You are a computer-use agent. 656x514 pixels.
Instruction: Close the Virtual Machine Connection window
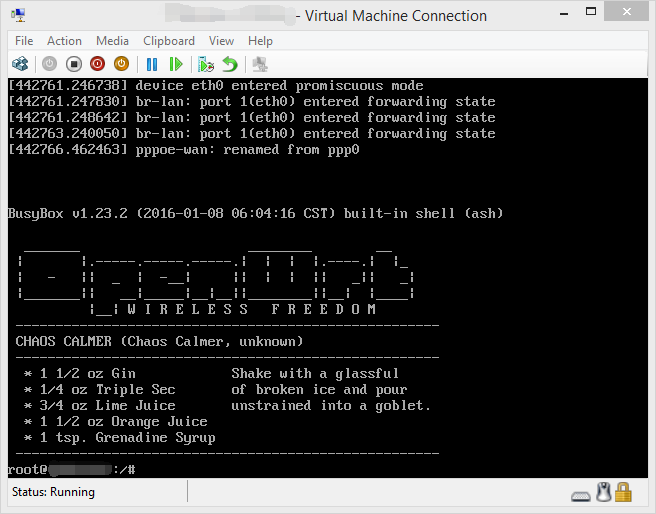pyautogui.click(x=626, y=12)
